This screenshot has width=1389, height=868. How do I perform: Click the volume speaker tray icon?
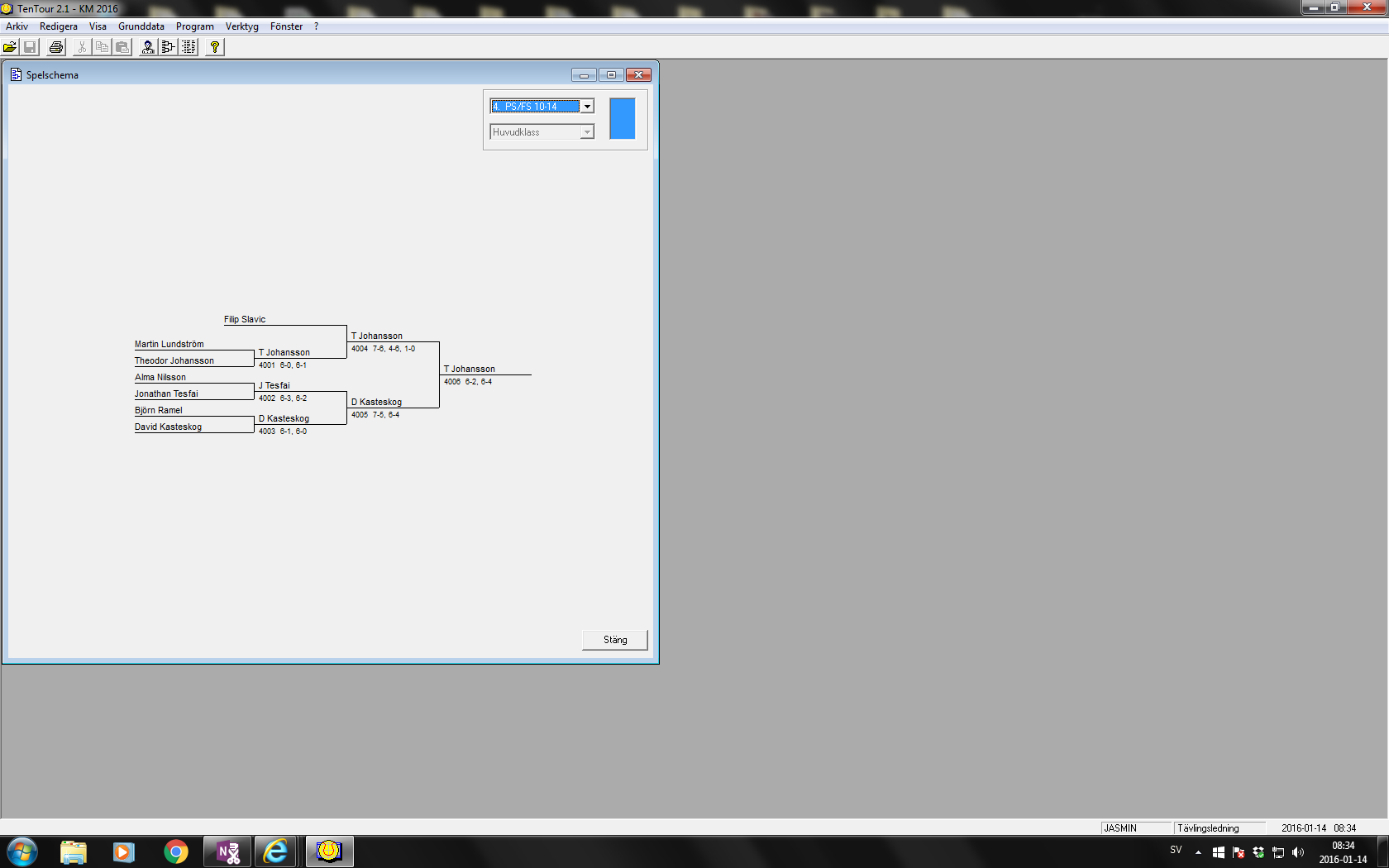tap(1298, 852)
